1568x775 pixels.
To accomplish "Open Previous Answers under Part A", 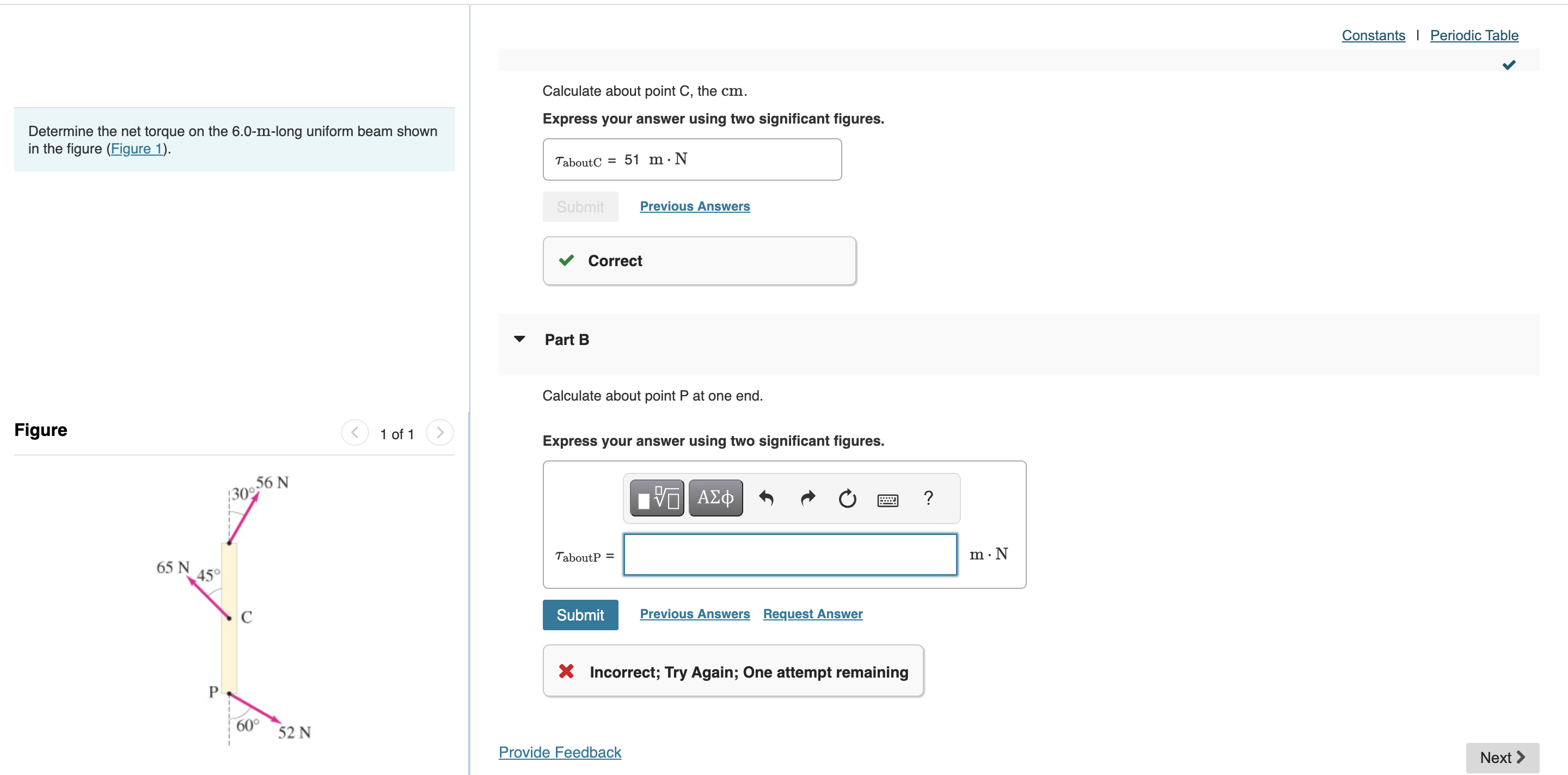I will [x=695, y=206].
